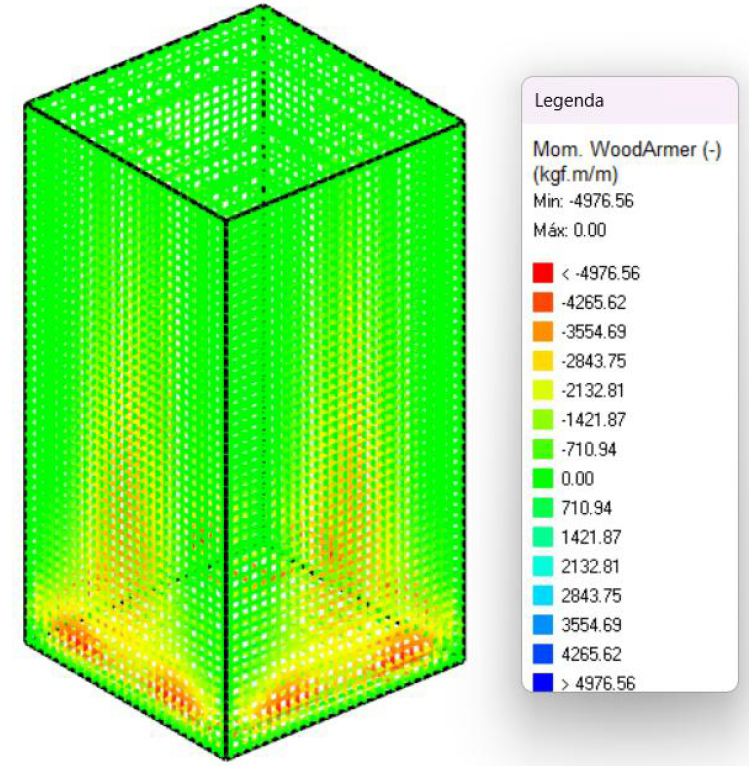
Task: Select the green swatch for 0.00
Action: tap(543, 478)
